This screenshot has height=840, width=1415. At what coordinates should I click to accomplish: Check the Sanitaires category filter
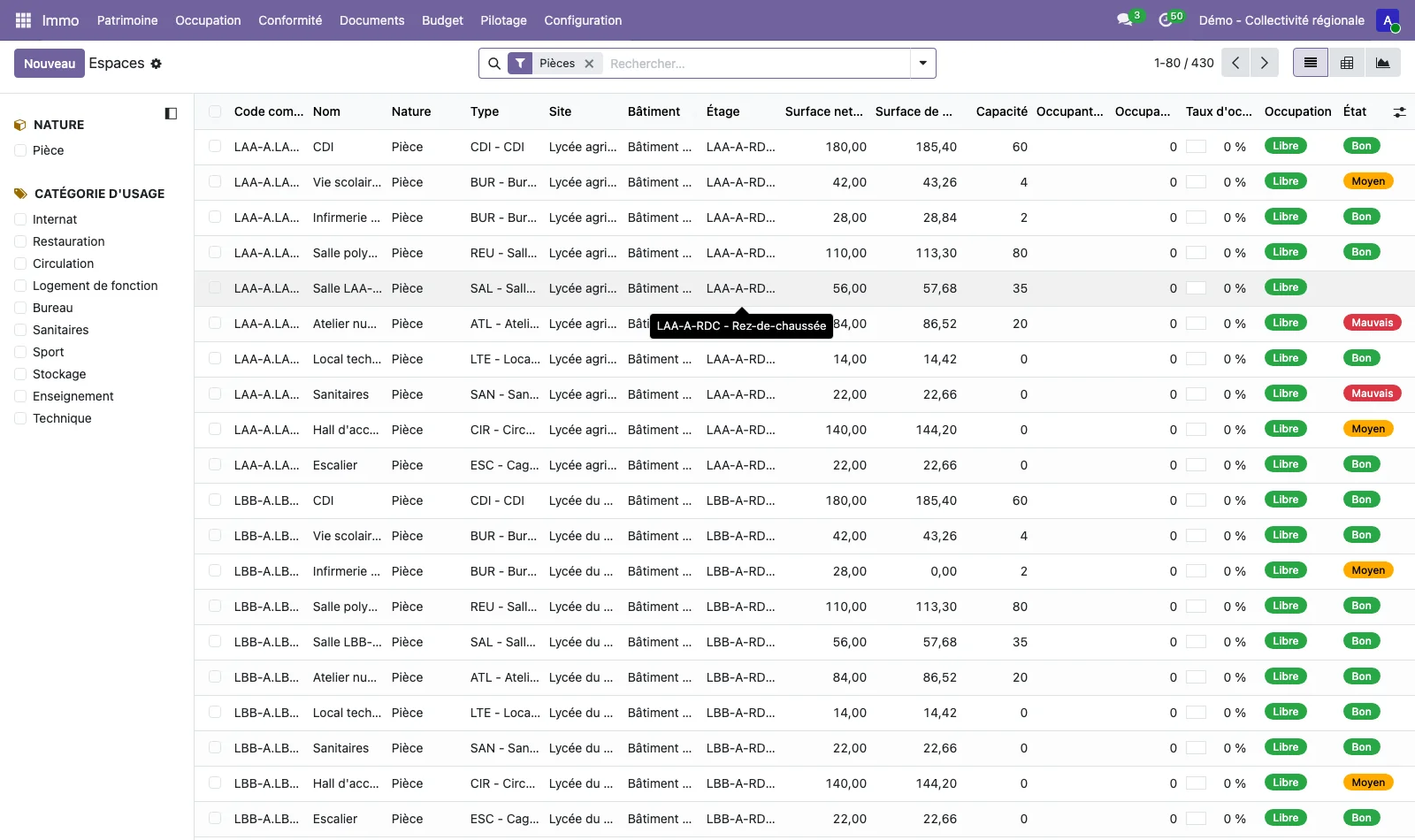[x=20, y=330]
